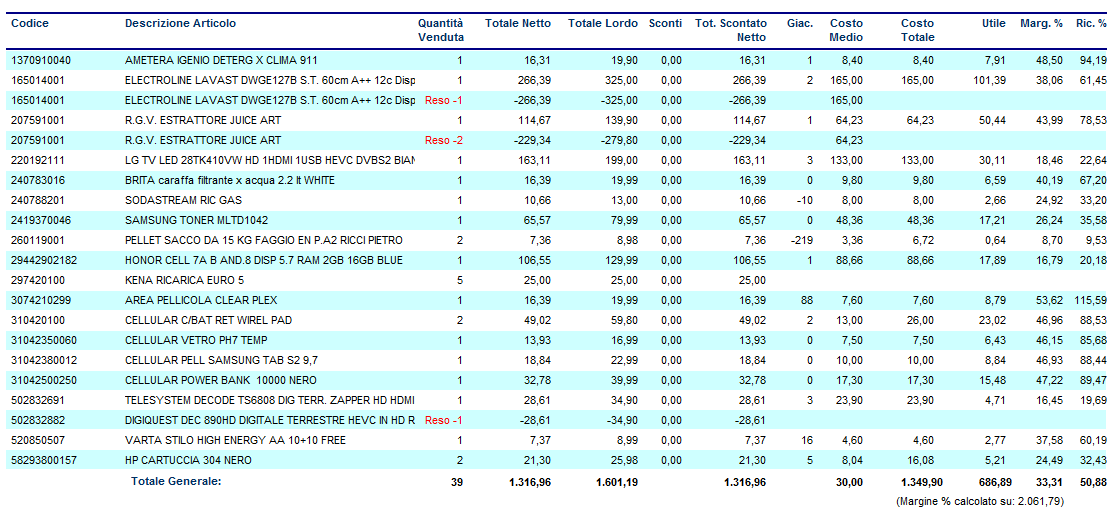Select article code 502832691

(x=39, y=400)
